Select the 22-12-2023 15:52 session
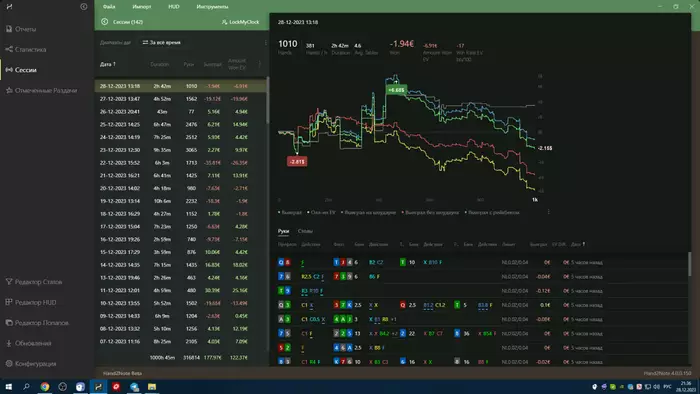 coord(180,163)
